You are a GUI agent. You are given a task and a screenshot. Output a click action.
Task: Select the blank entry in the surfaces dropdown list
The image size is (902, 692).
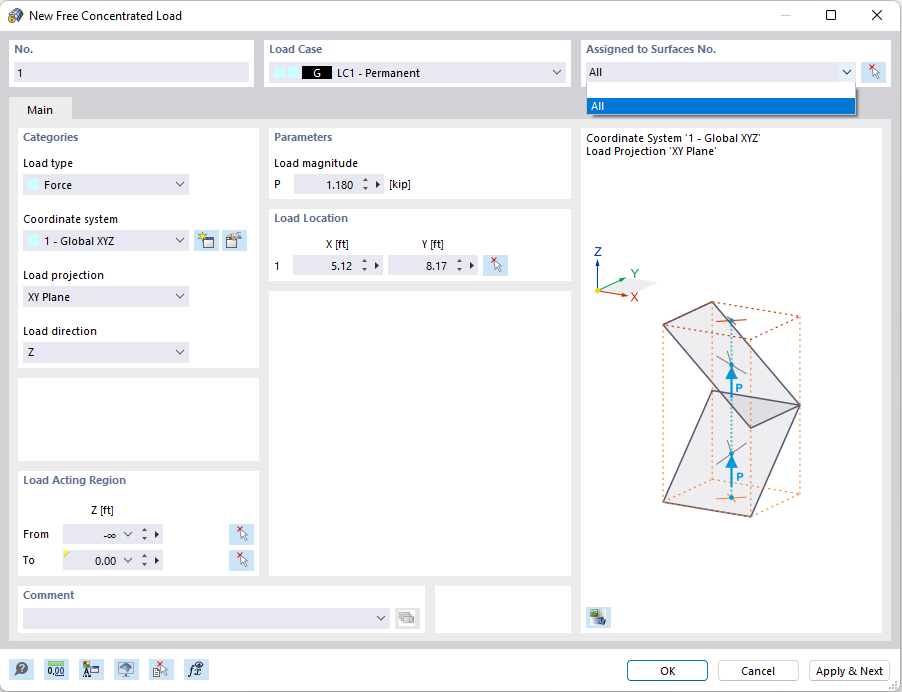[x=721, y=90]
